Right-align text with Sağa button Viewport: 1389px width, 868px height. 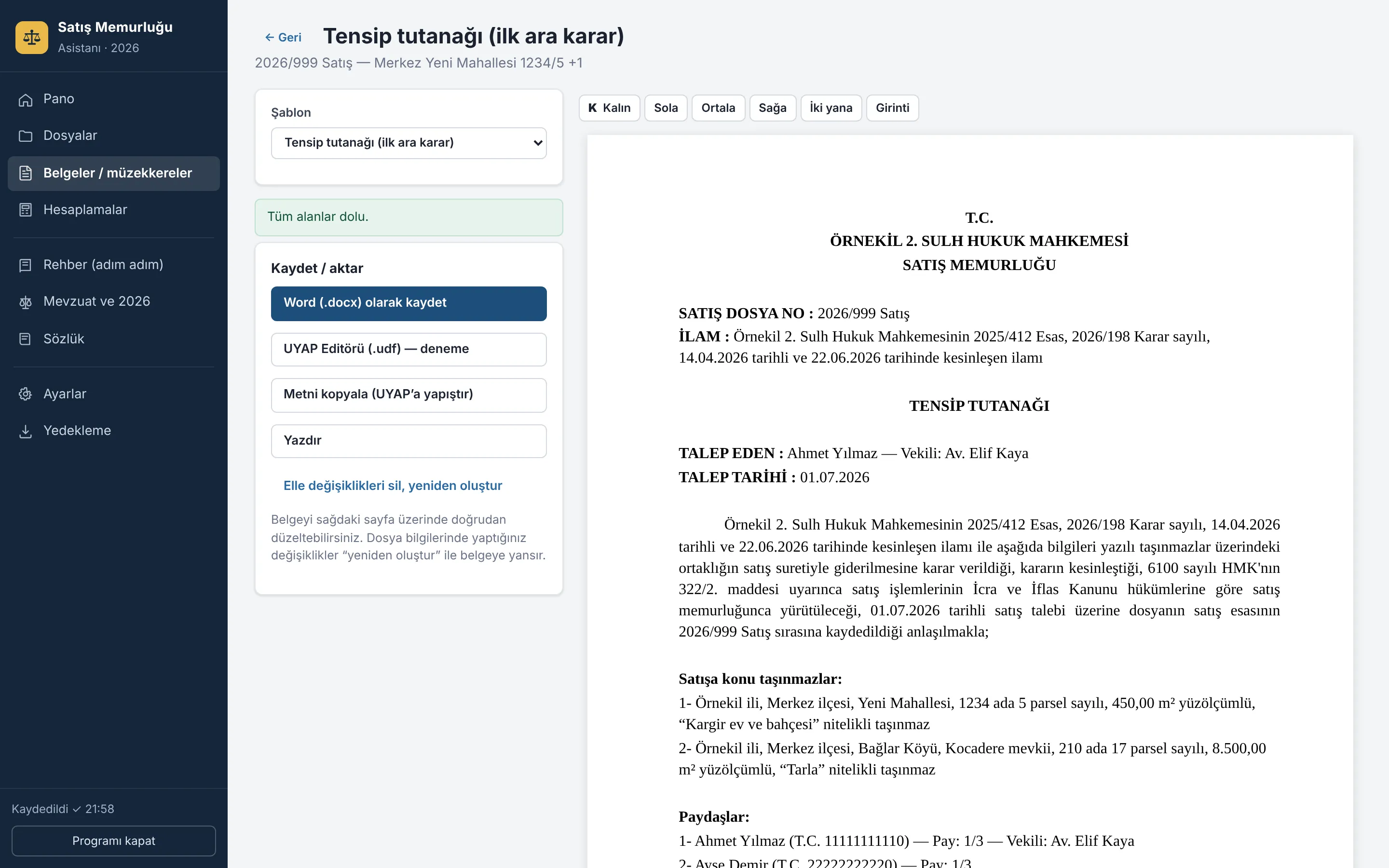[x=773, y=108]
